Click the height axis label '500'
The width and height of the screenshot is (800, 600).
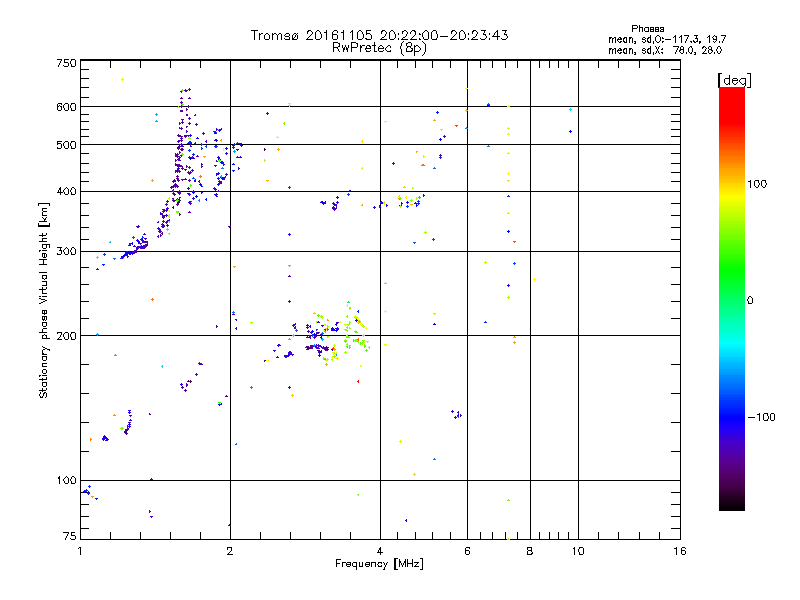[x=66, y=145]
